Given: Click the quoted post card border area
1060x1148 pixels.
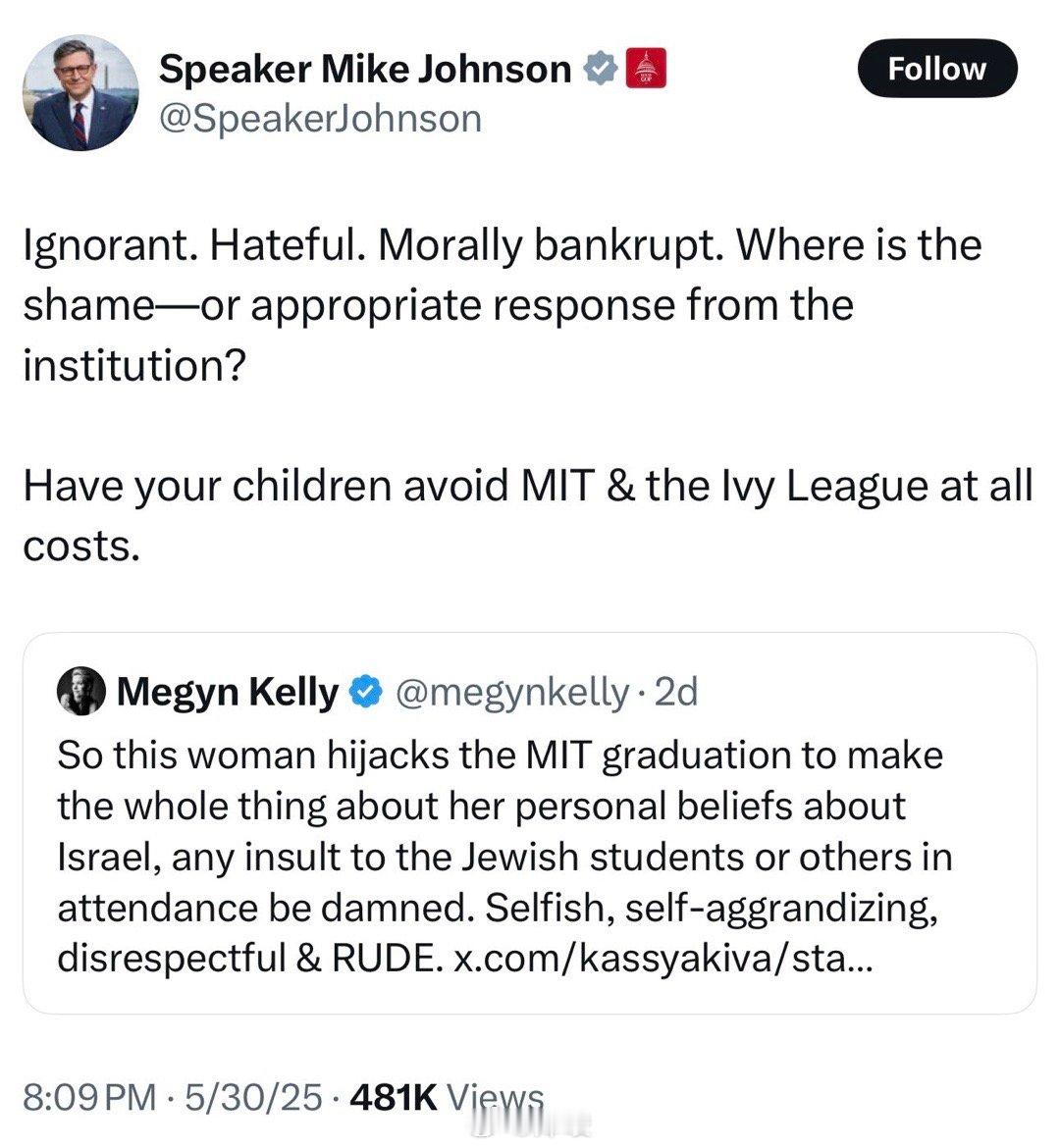Looking at the screenshot, I should (530, 823).
